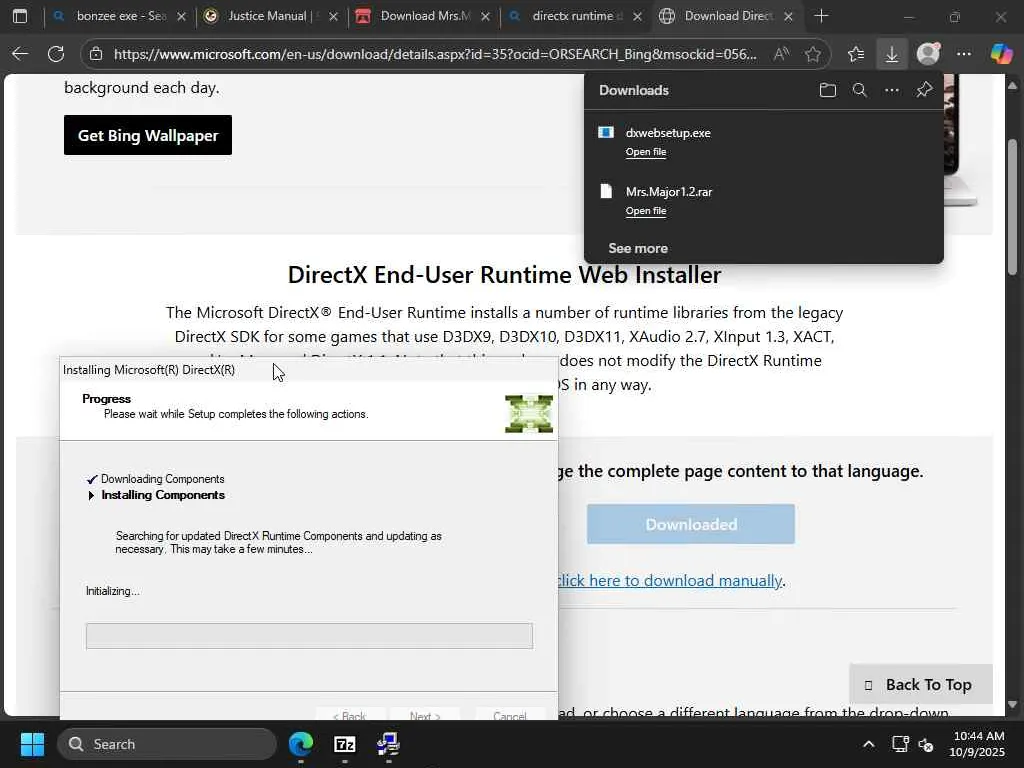Open the browser profile avatar

[928, 54]
